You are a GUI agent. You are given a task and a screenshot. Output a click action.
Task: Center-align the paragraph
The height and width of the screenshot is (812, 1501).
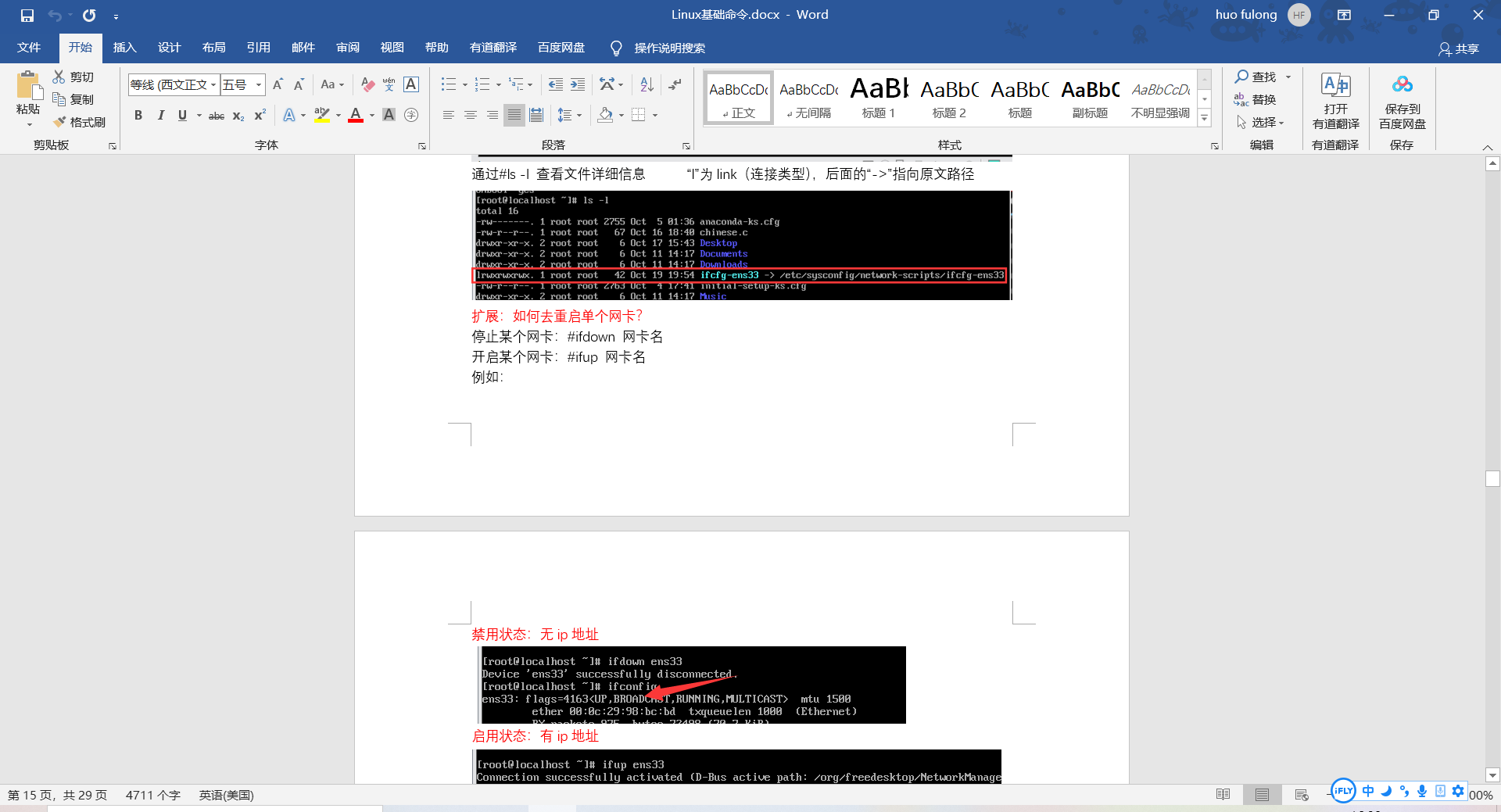click(x=471, y=116)
